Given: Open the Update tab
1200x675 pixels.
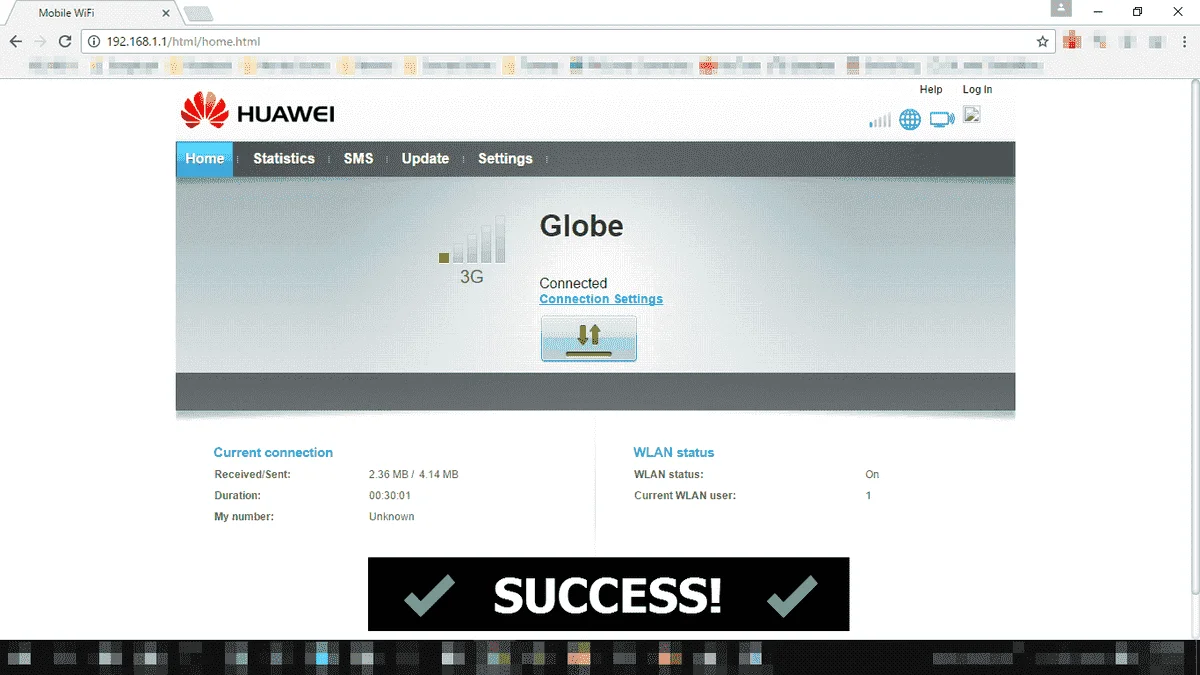Looking at the screenshot, I should (425, 159).
